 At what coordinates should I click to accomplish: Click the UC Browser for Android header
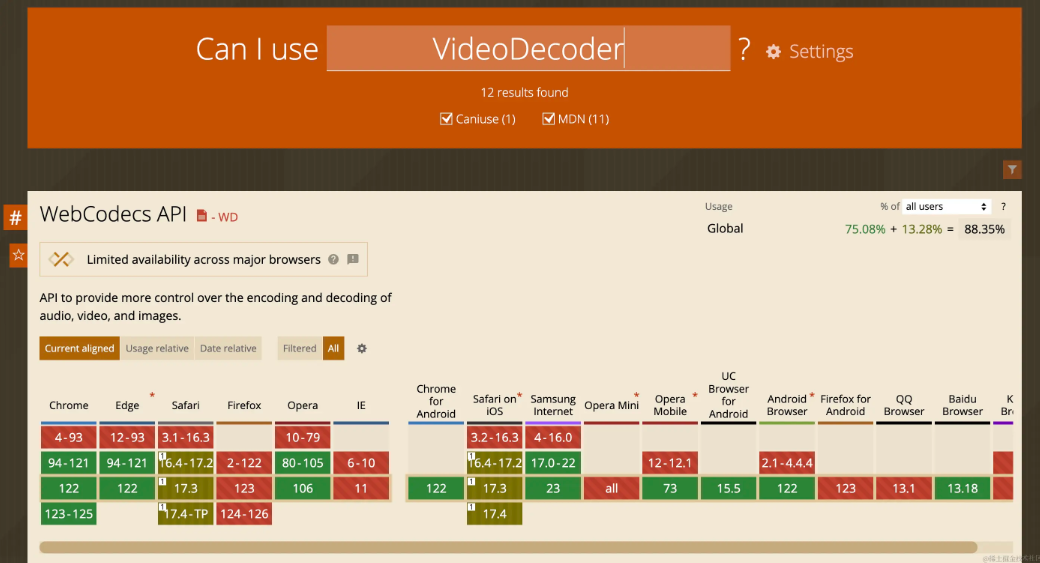pyautogui.click(x=728, y=395)
